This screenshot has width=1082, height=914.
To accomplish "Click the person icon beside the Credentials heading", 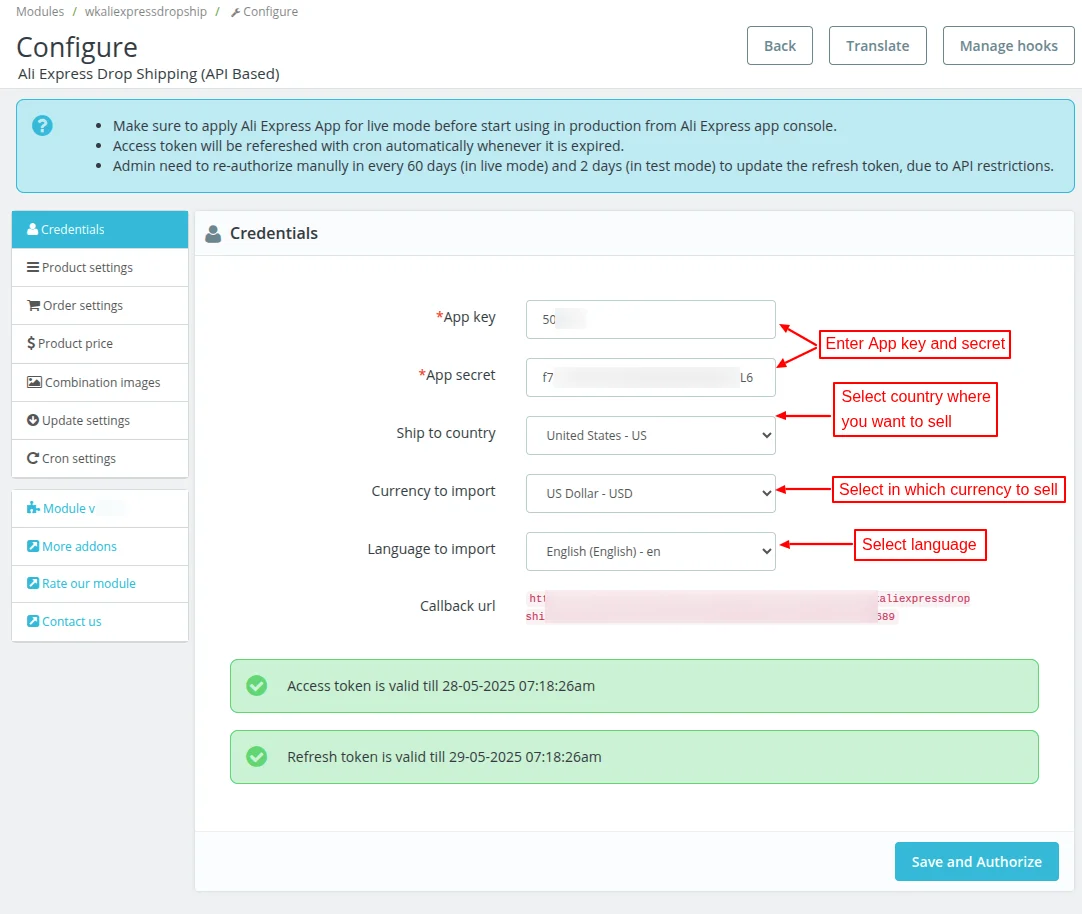I will coord(213,233).
